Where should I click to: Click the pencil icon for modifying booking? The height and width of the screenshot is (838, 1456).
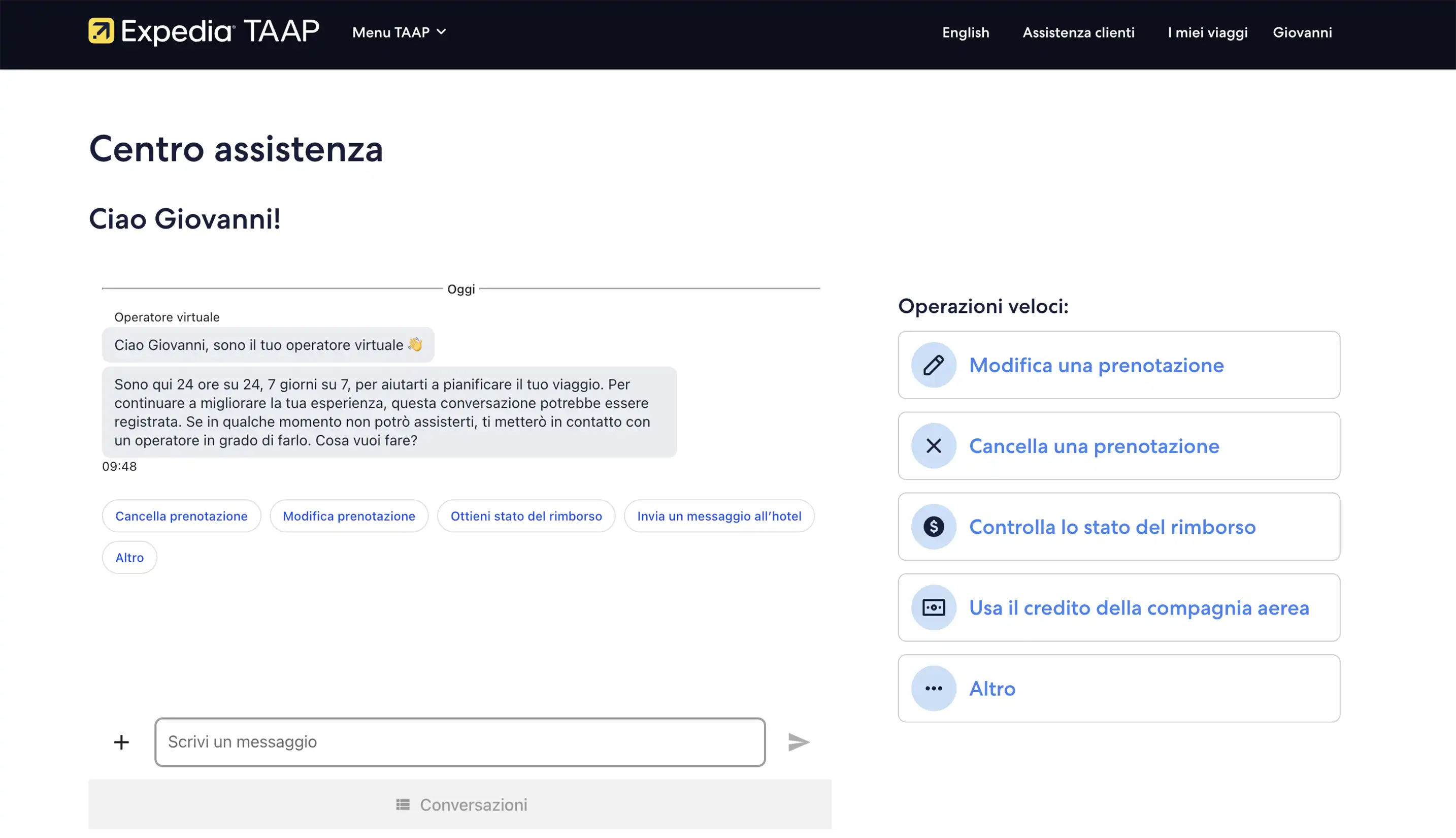coord(933,365)
